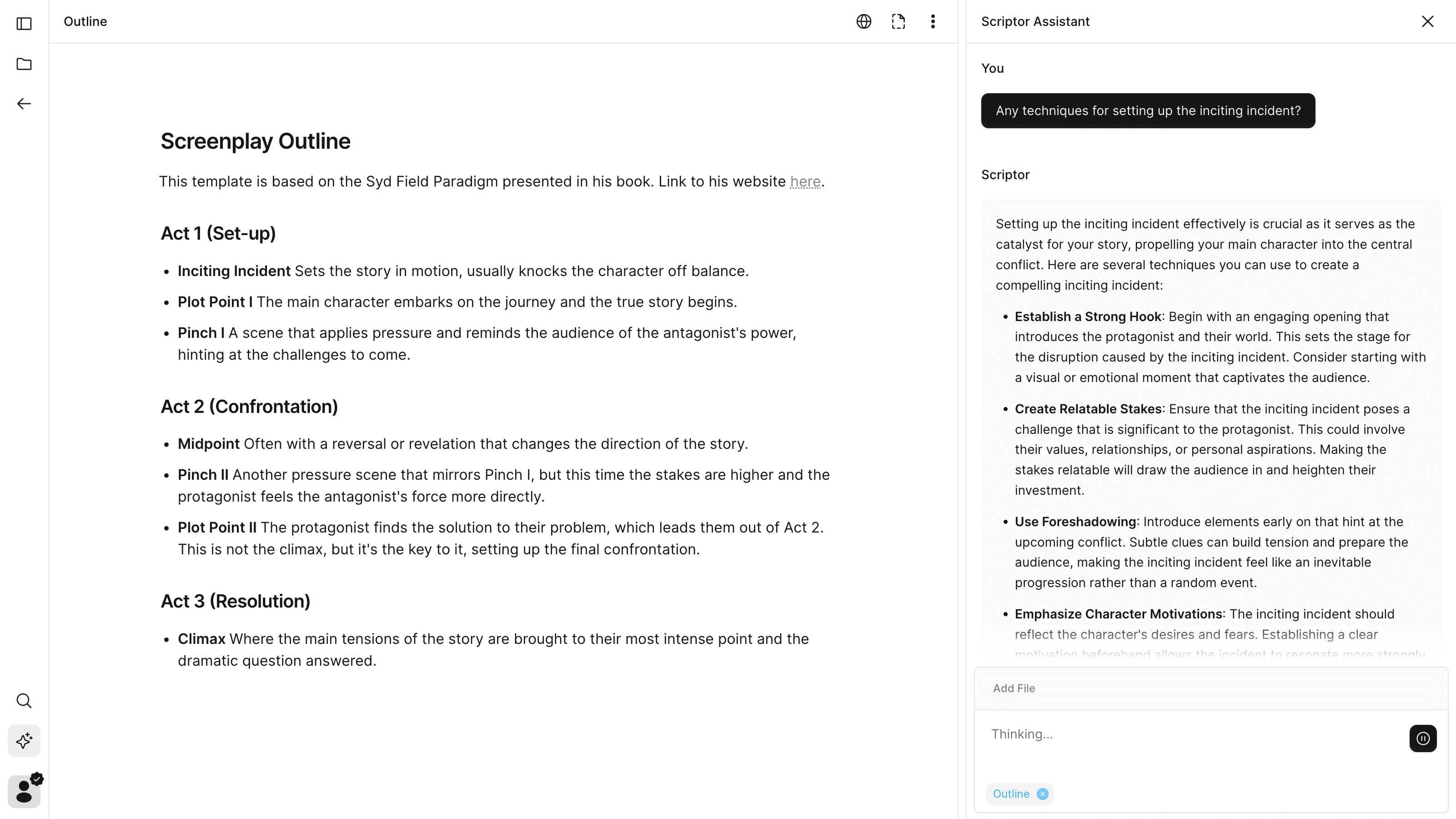Click the document template icon in the toolbar
1456x819 pixels.
898,21
